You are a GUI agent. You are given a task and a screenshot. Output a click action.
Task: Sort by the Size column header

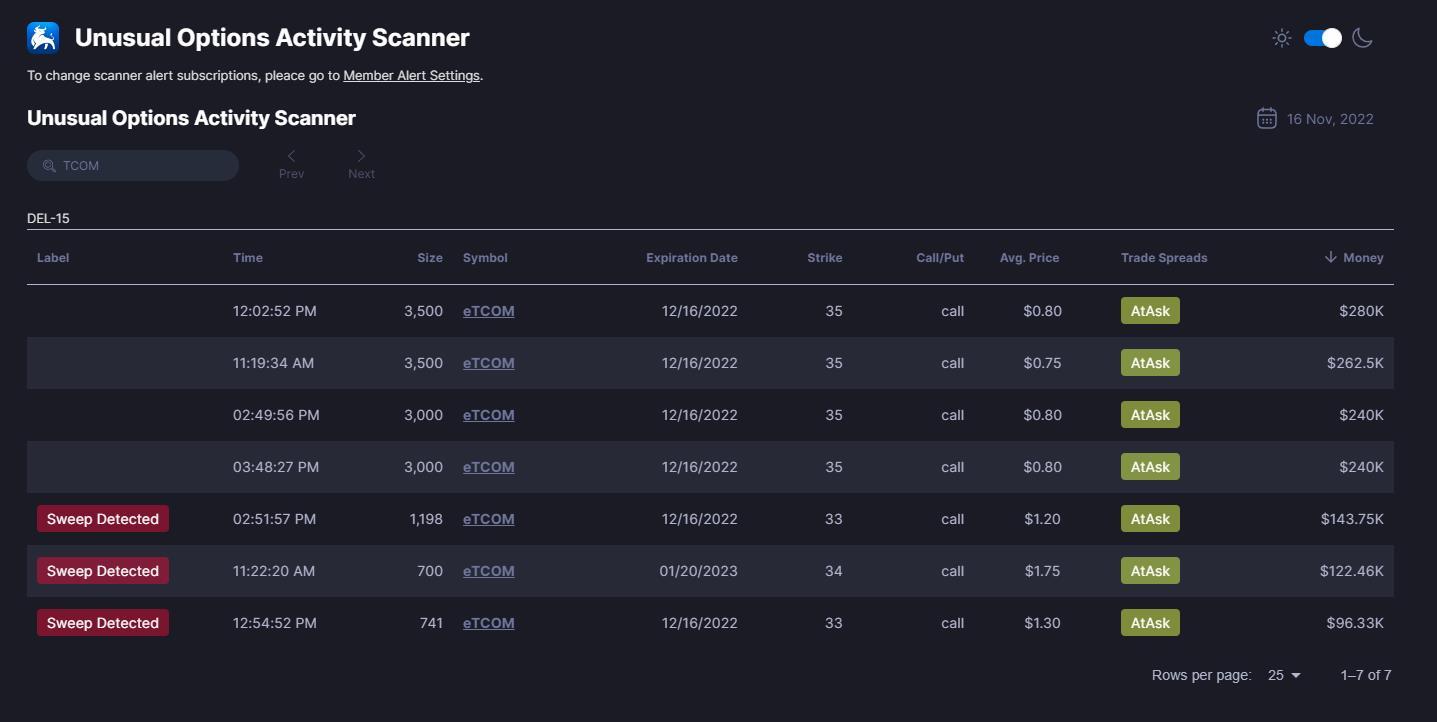tap(430, 258)
